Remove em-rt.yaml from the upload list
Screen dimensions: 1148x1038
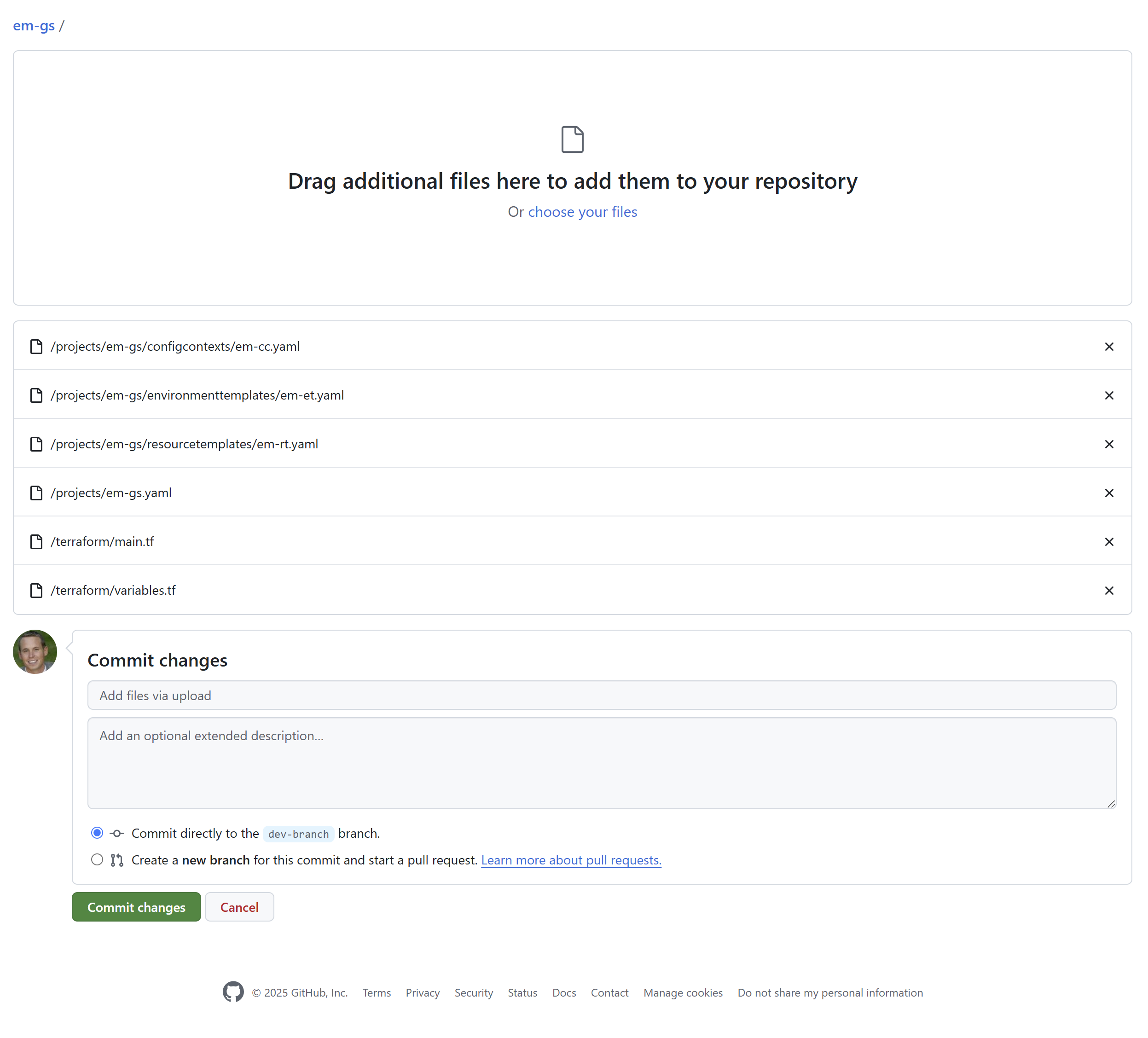coord(1109,444)
